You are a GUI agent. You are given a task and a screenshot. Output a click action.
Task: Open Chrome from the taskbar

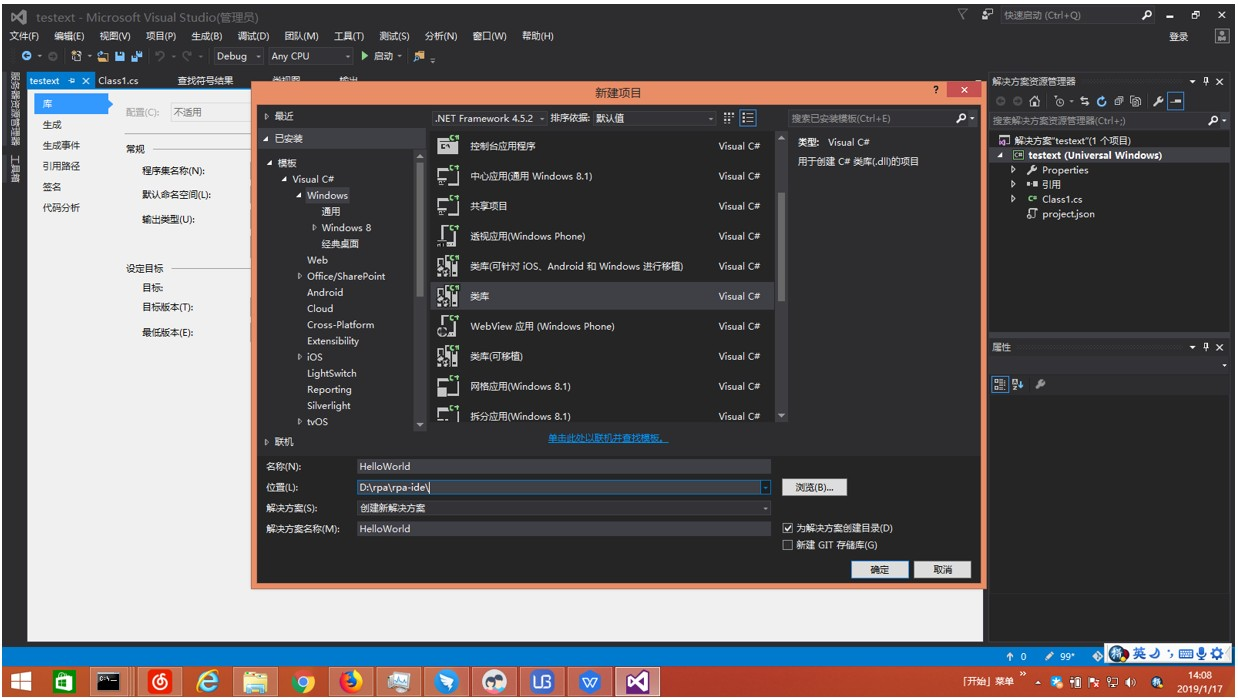303,681
